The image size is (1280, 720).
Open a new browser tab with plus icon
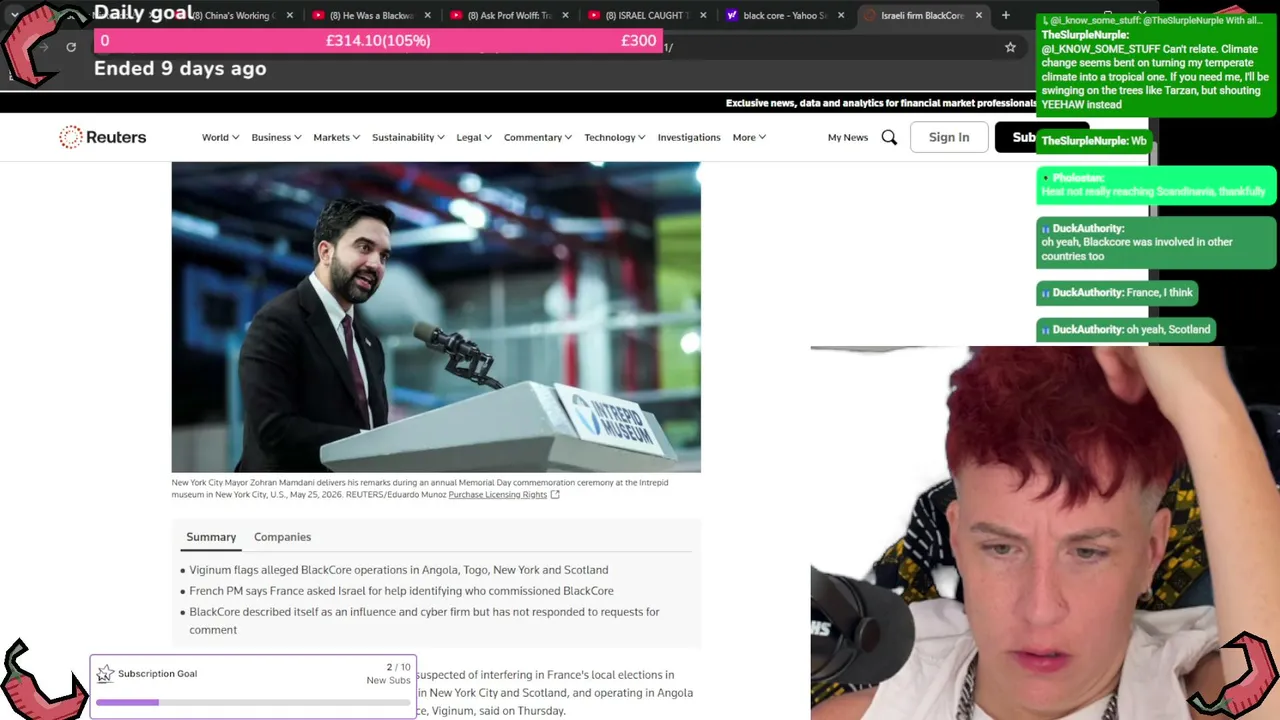pos(1006,15)
